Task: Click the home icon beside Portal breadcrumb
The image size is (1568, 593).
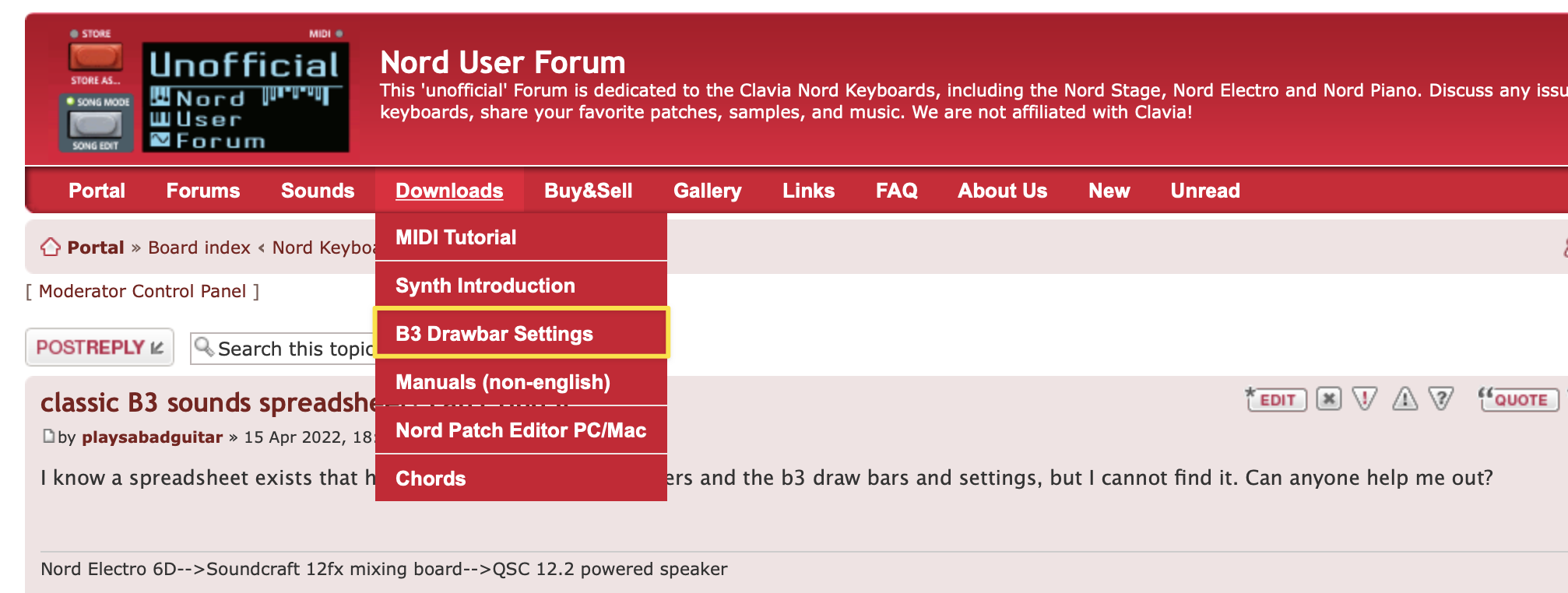Action: [x=51, y=247]
